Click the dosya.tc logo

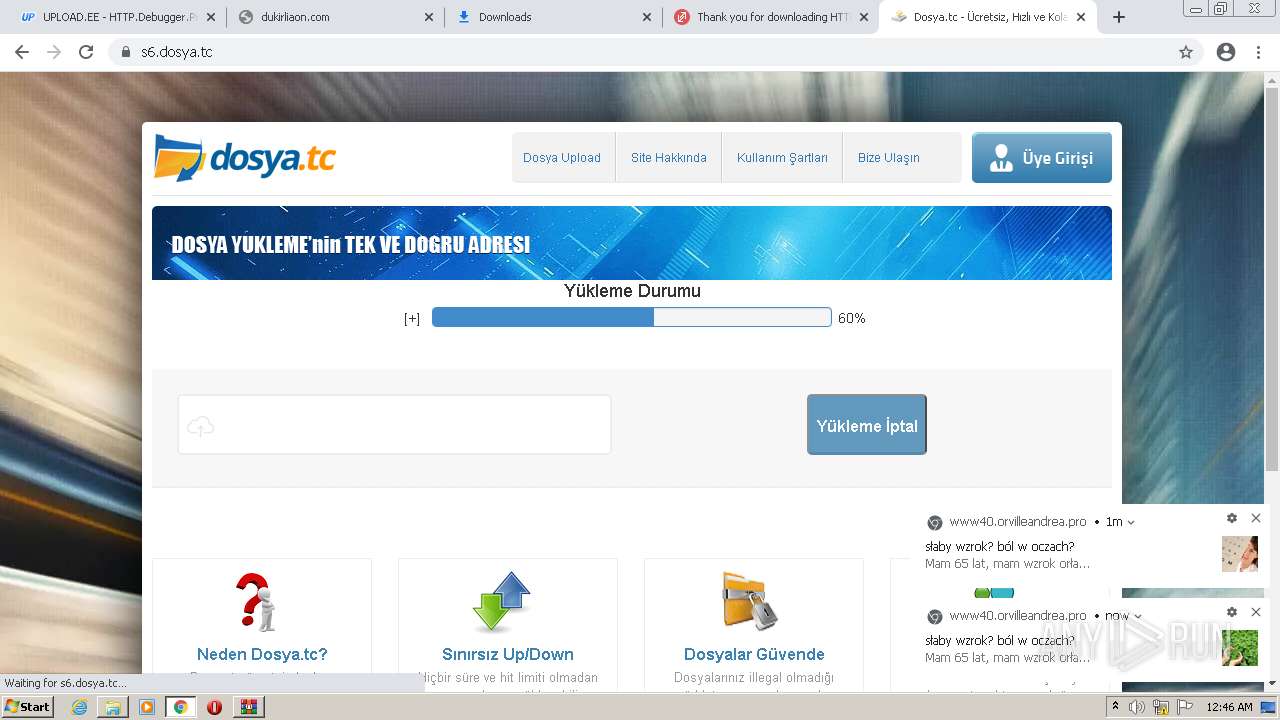pos(245,158)
